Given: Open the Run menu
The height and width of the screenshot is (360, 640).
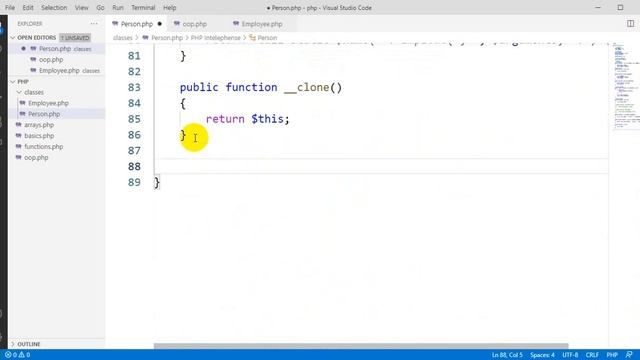Looking at the screenshot, I should coord(118,7).
